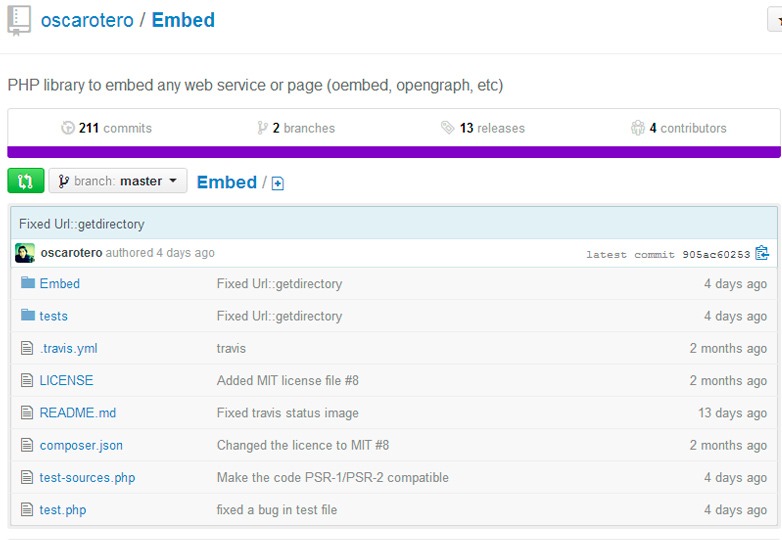Click the green compare and review button

(x=26, y=181)
